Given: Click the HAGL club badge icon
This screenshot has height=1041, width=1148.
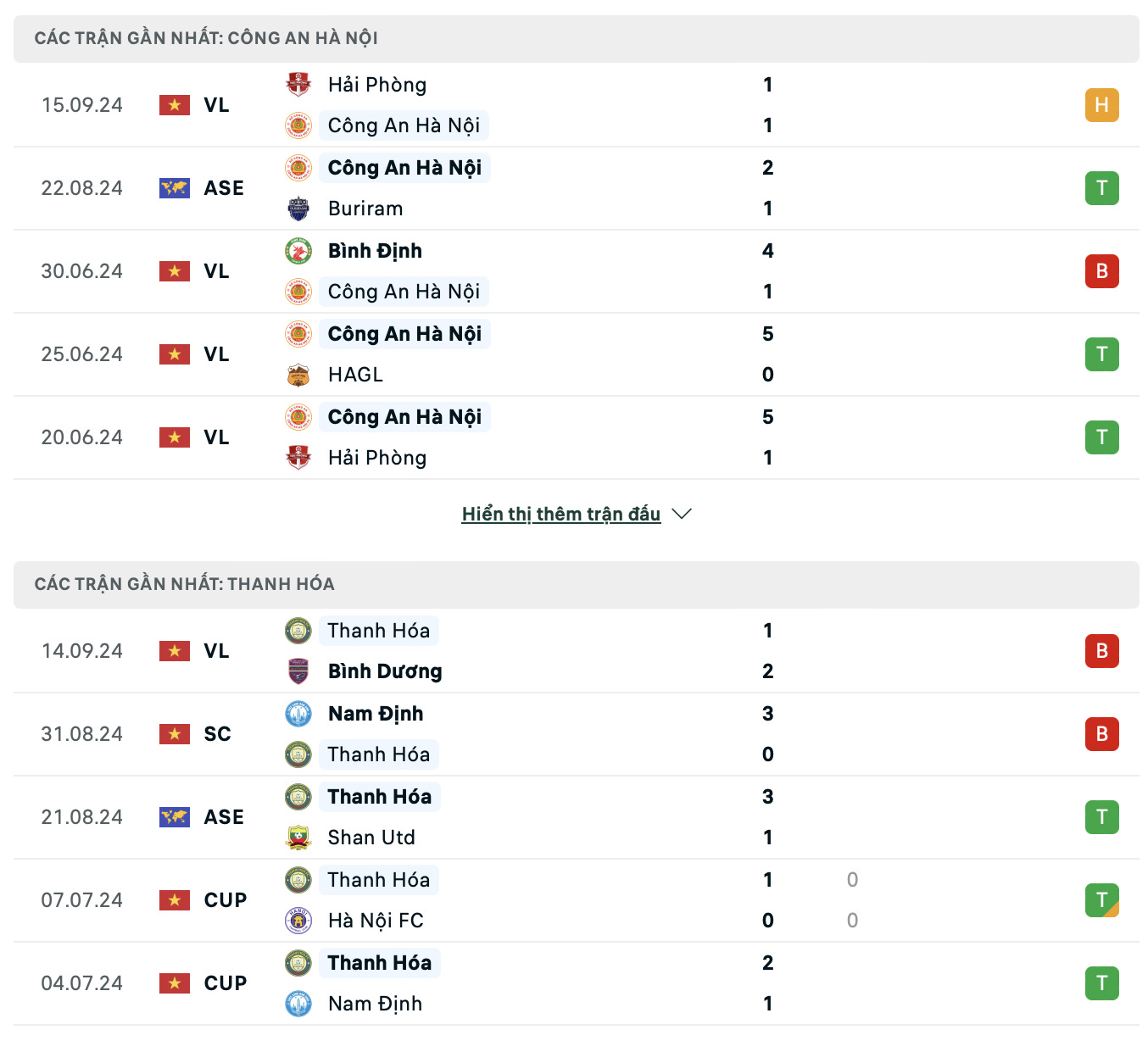Looking at the screenshot, I should tap(298, 375).
